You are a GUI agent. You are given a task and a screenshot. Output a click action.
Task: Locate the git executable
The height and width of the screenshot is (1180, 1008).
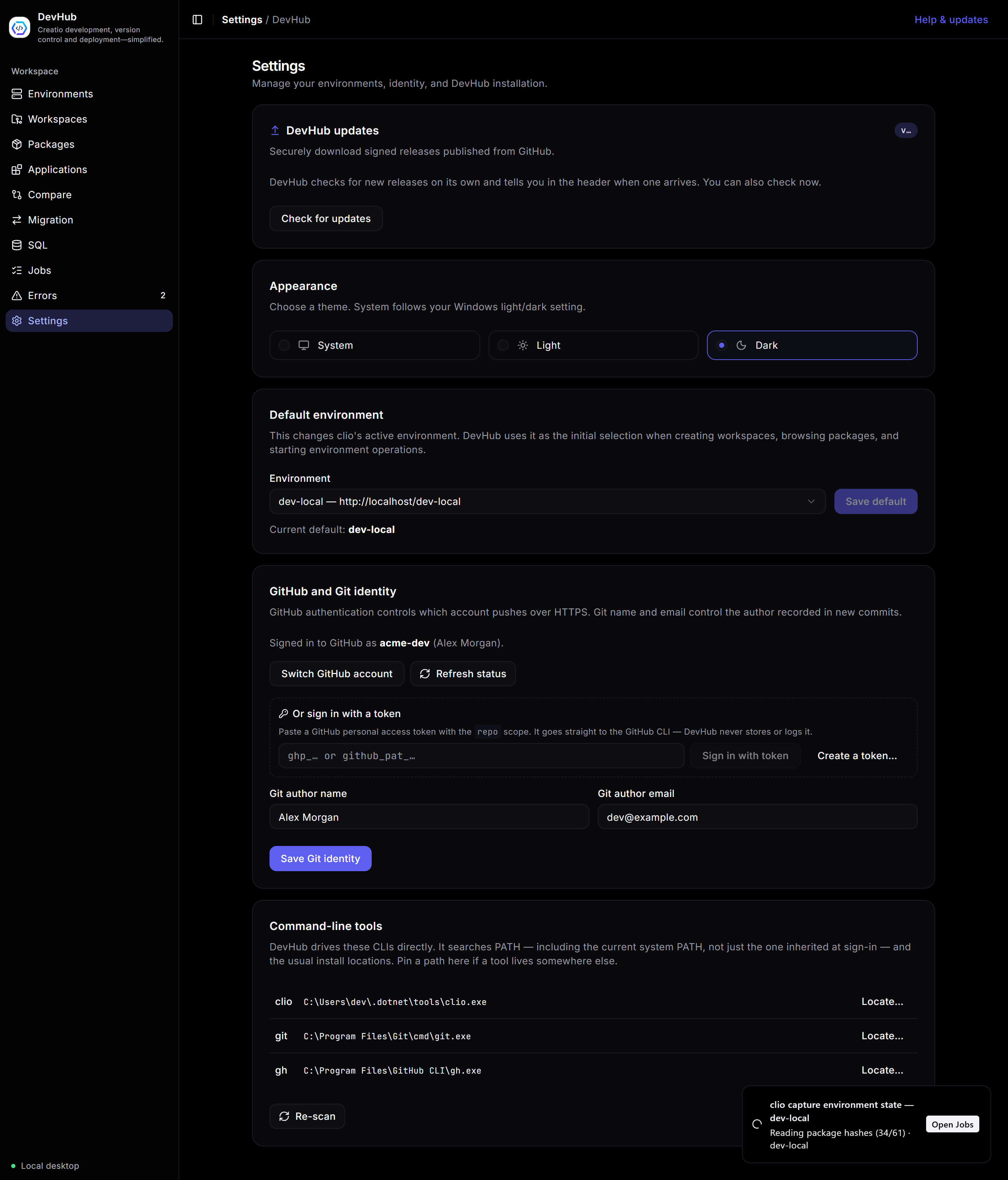[x=882, y=1035]
